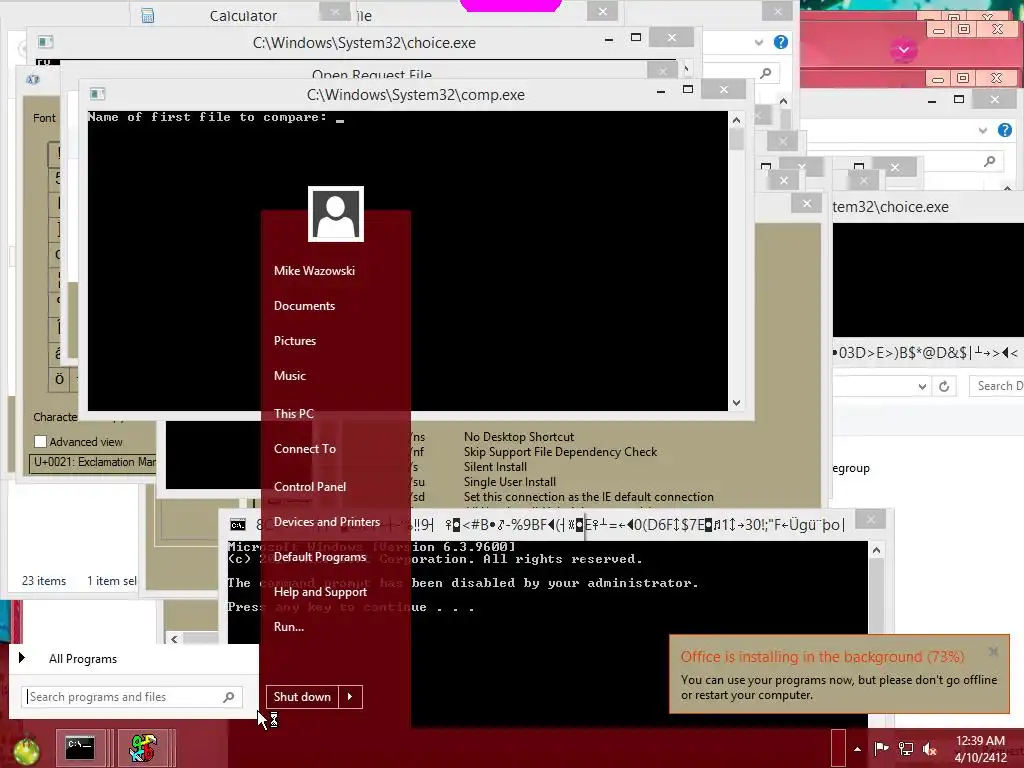1024x768 pixels.
Task: Click search magnifier in top Explorer window
Action: click(x=765, y=73)
